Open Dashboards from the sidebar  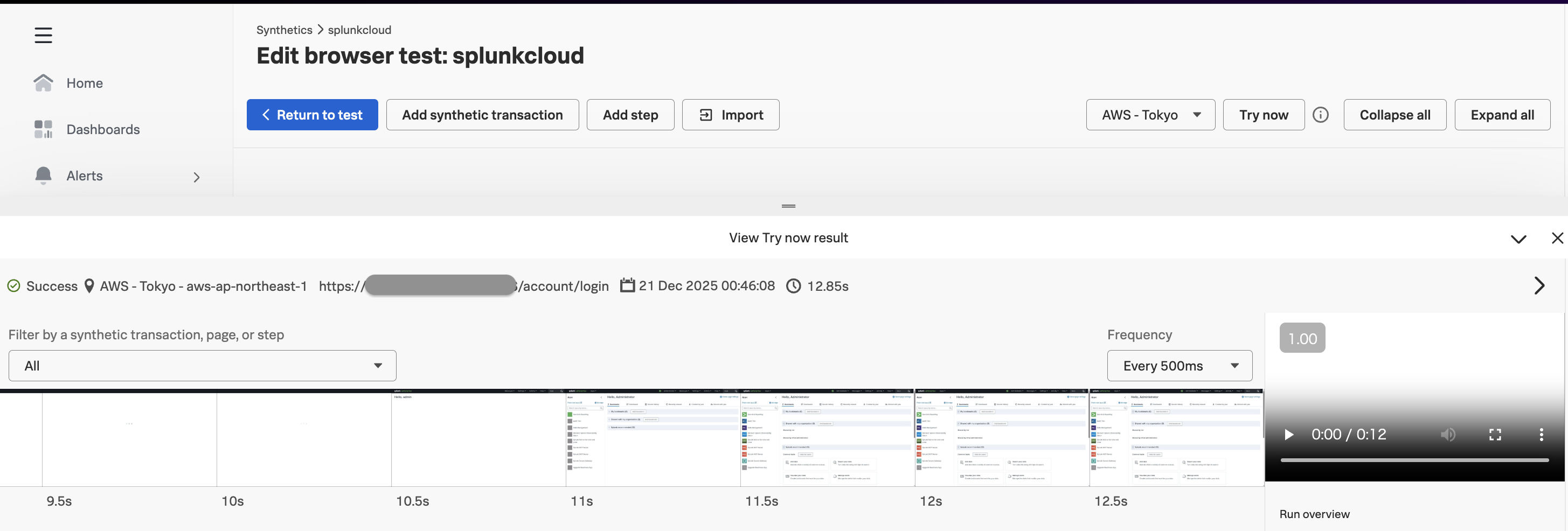point(103,129)
